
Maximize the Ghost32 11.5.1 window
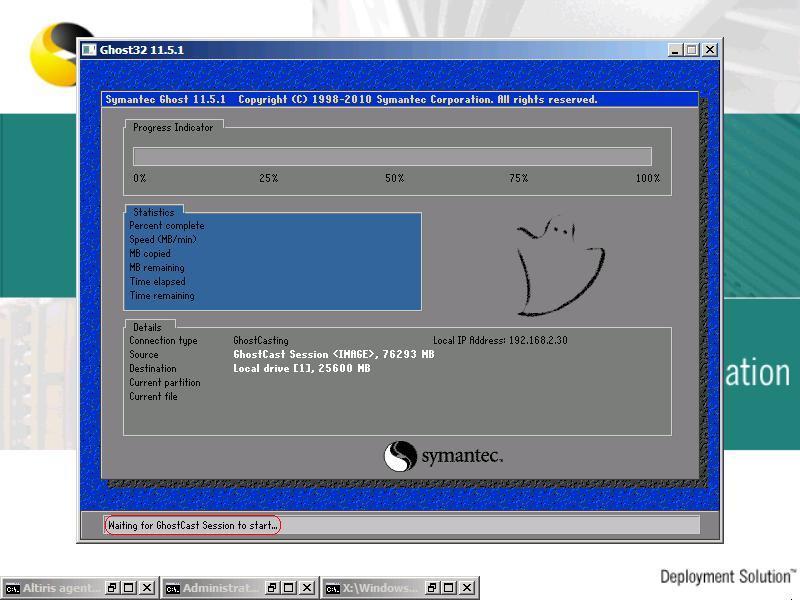691,50
